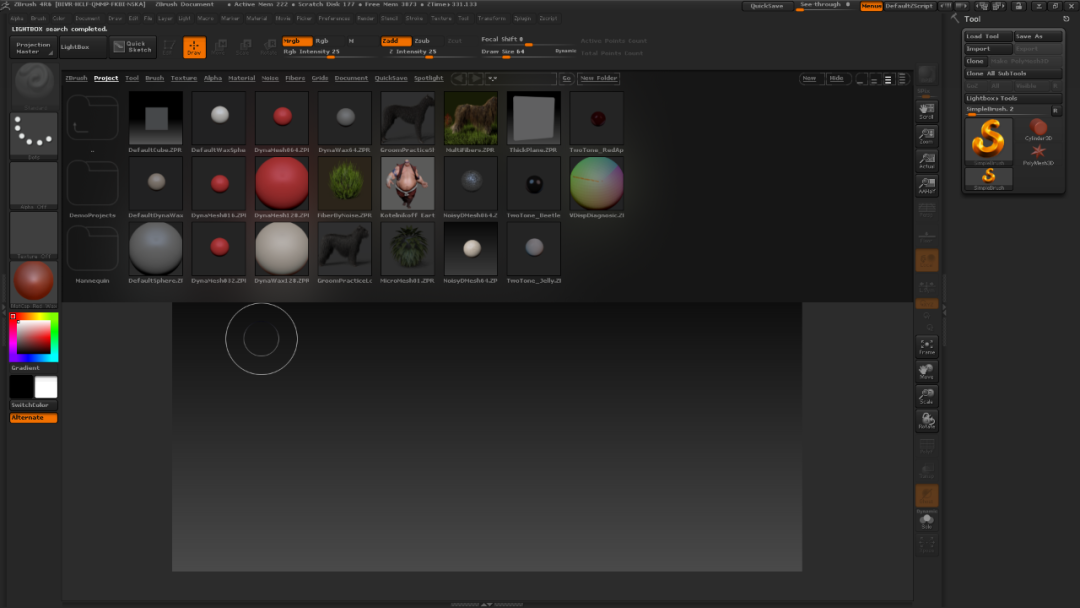Click the Frame icon on right shelf
The width and height of the screenshot is (1080, 608).
pos(926,346)
